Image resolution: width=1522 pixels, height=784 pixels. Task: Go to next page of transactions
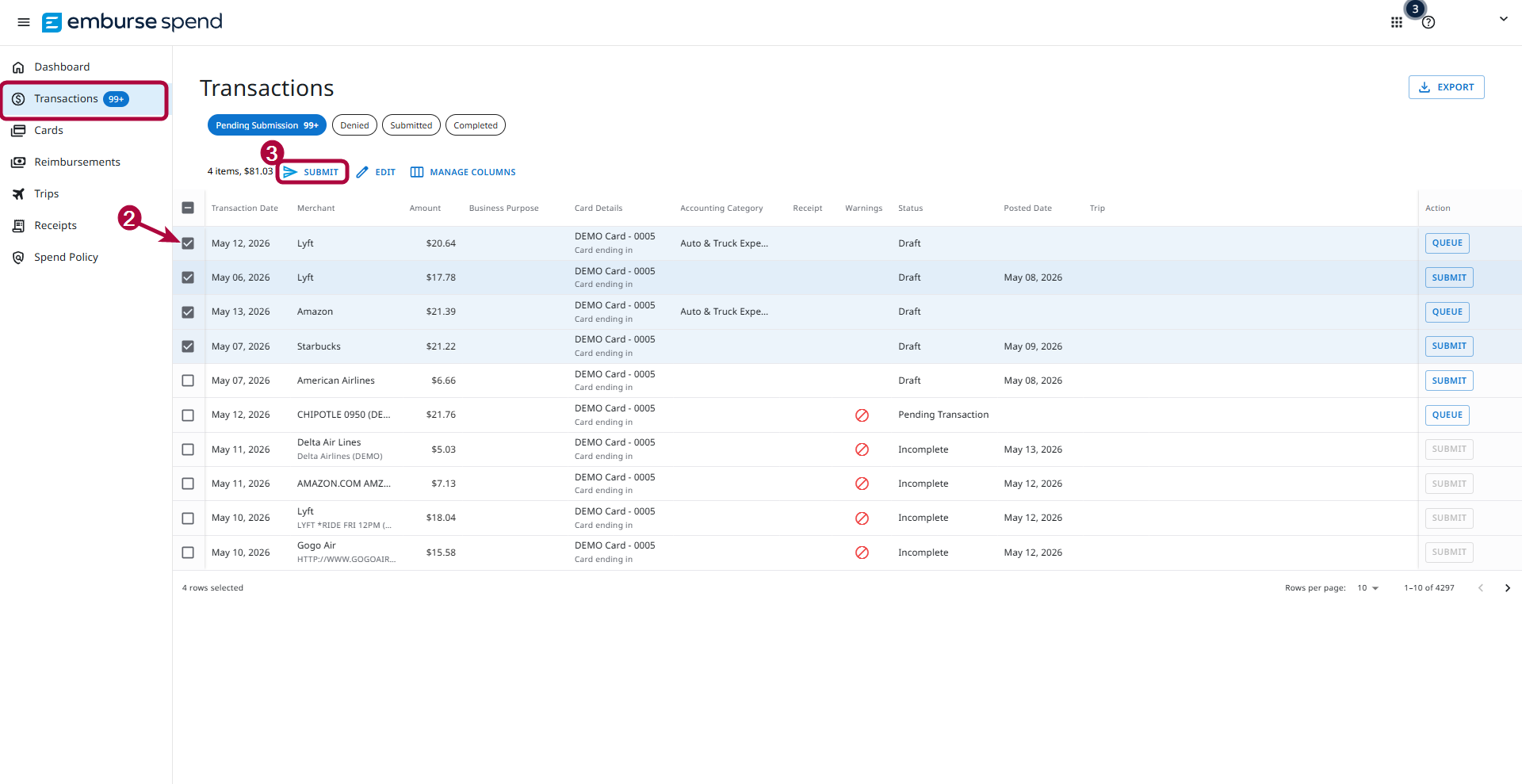click(1507, 588)
